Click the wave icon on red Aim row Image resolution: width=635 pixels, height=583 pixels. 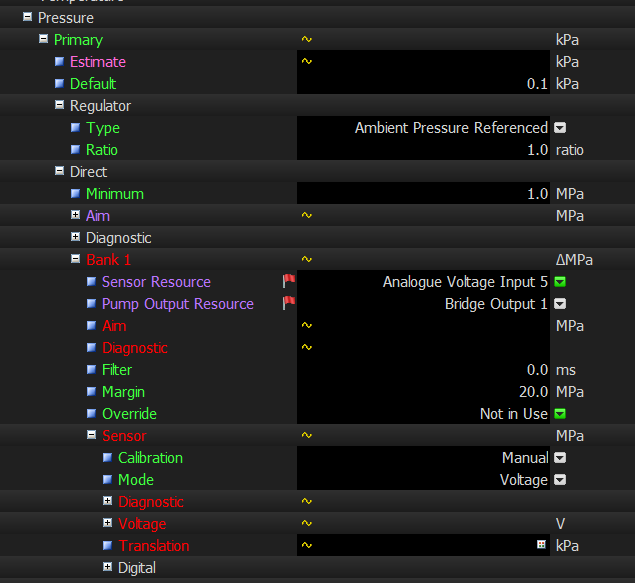point(307,325)
